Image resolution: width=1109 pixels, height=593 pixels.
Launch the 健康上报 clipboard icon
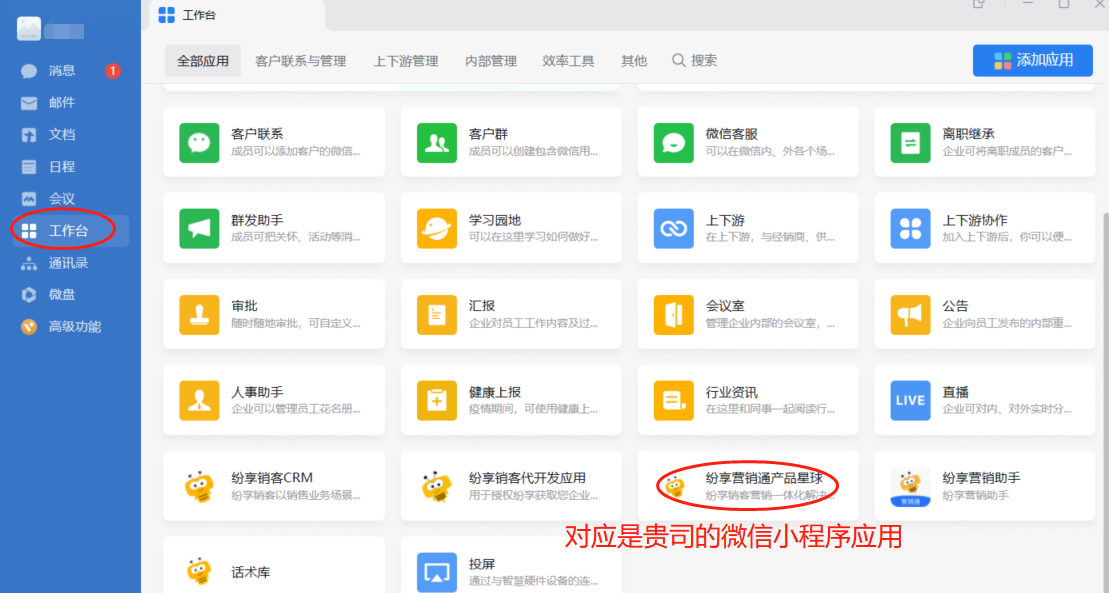(x=436, y=401)
